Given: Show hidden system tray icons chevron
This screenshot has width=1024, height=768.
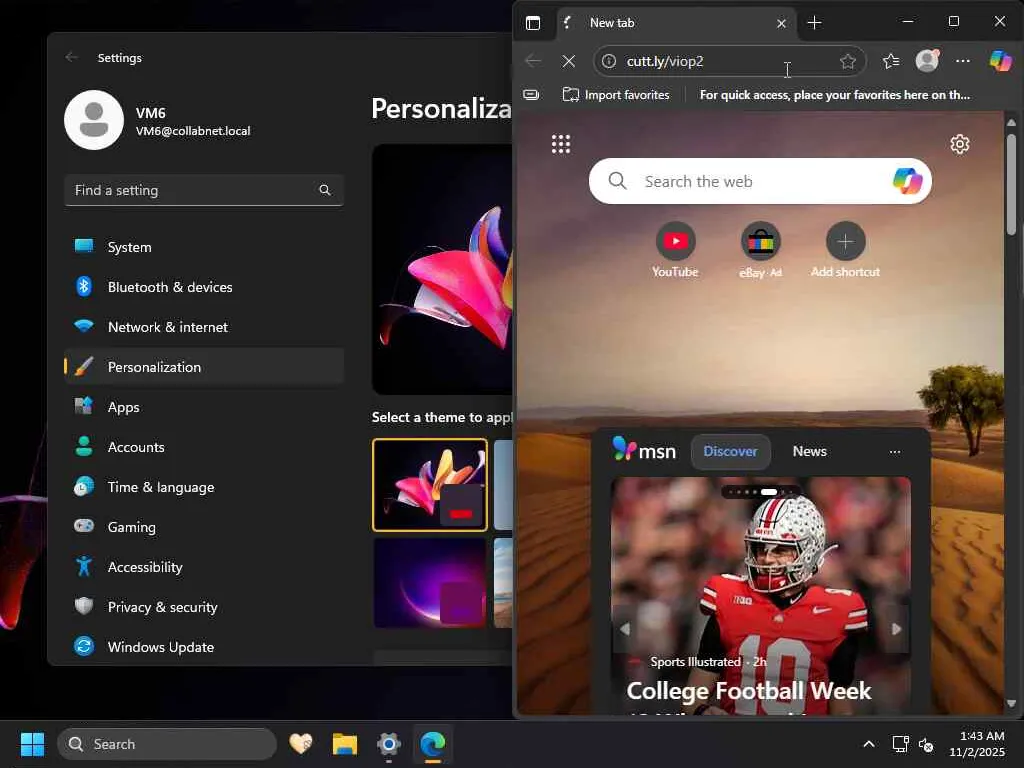Looking at the screenshot, I should [869, 744].
